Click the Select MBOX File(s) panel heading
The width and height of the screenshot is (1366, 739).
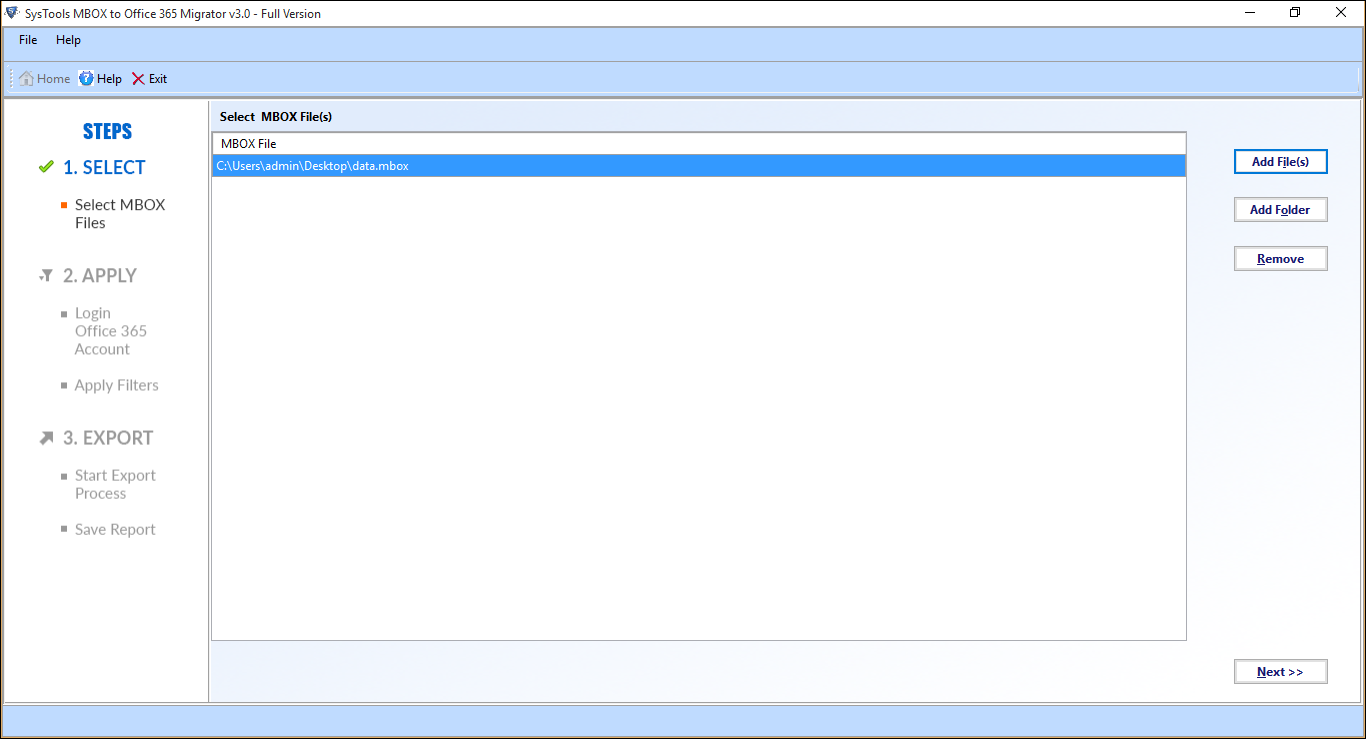[x=276, y=117]
